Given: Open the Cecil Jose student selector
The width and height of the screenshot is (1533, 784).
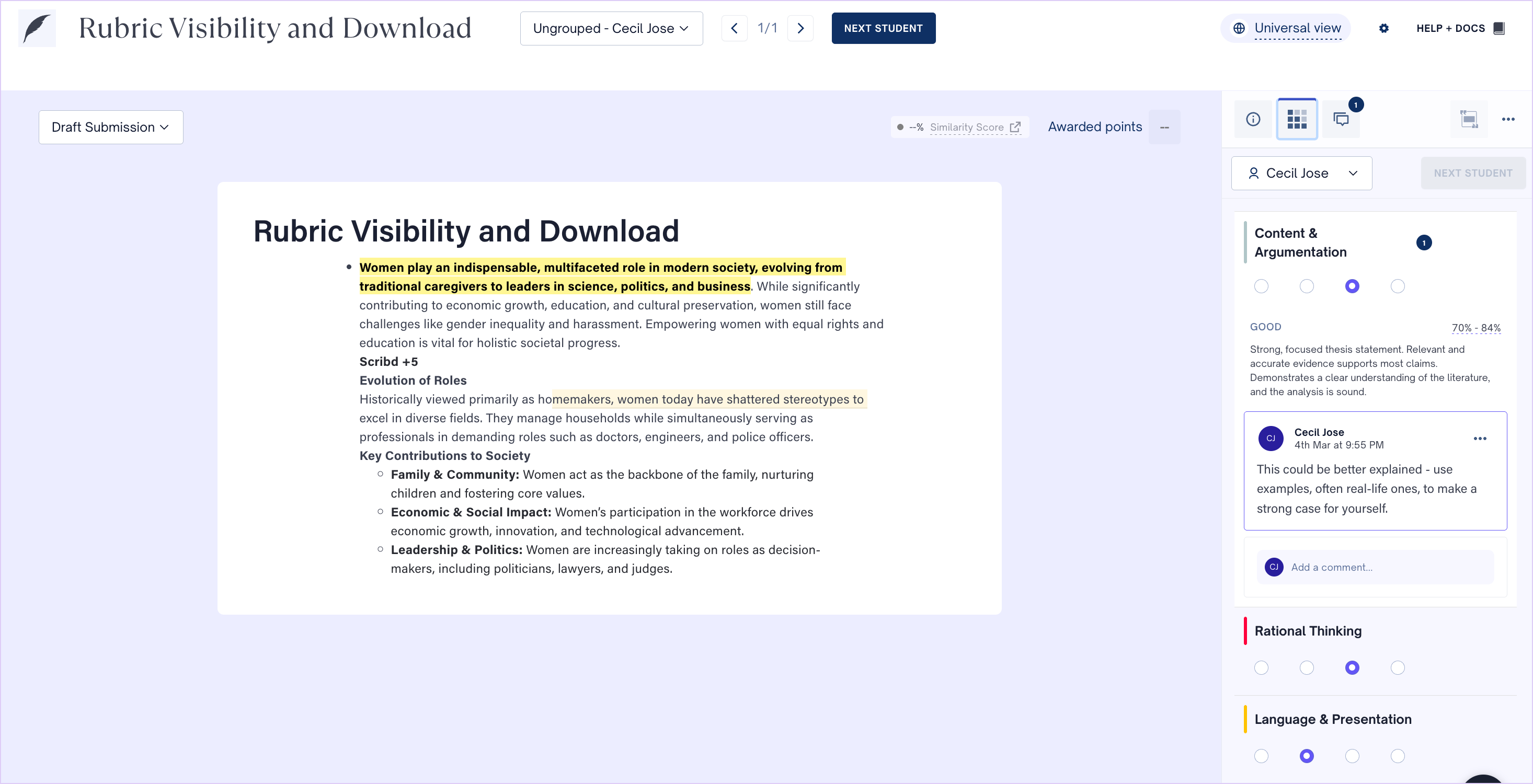Looking at the screenshot, I should (1301, 173).
